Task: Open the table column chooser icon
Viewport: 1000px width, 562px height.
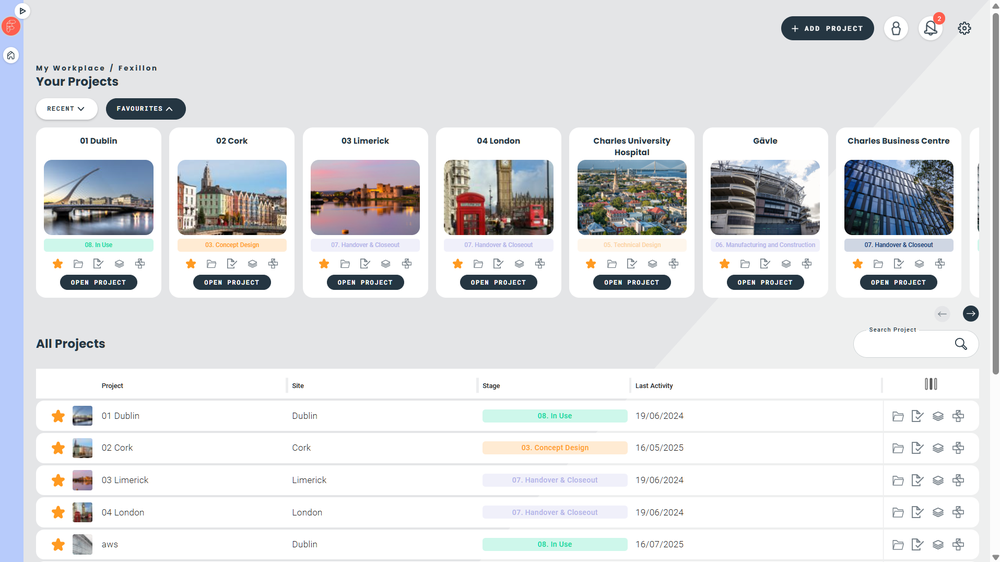Action: (930, 384)
